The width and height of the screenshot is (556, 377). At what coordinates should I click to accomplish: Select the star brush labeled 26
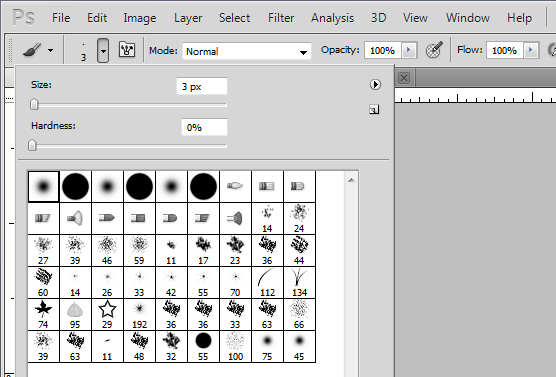[x=107, y=282]
